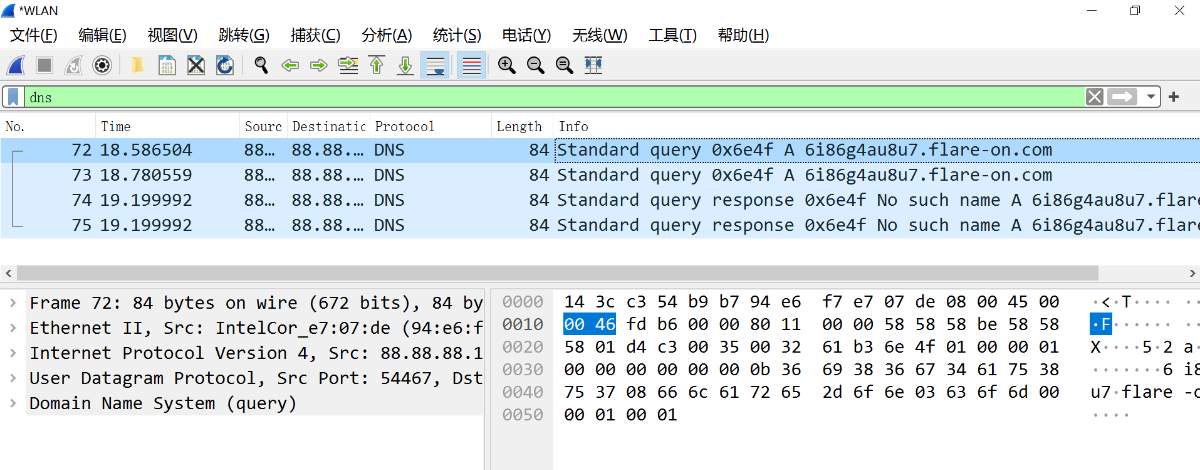Image resolution: width=1200 pixels, height=470 pixels.
Task: Open a capture file folder icon
Action: (138, 66)
